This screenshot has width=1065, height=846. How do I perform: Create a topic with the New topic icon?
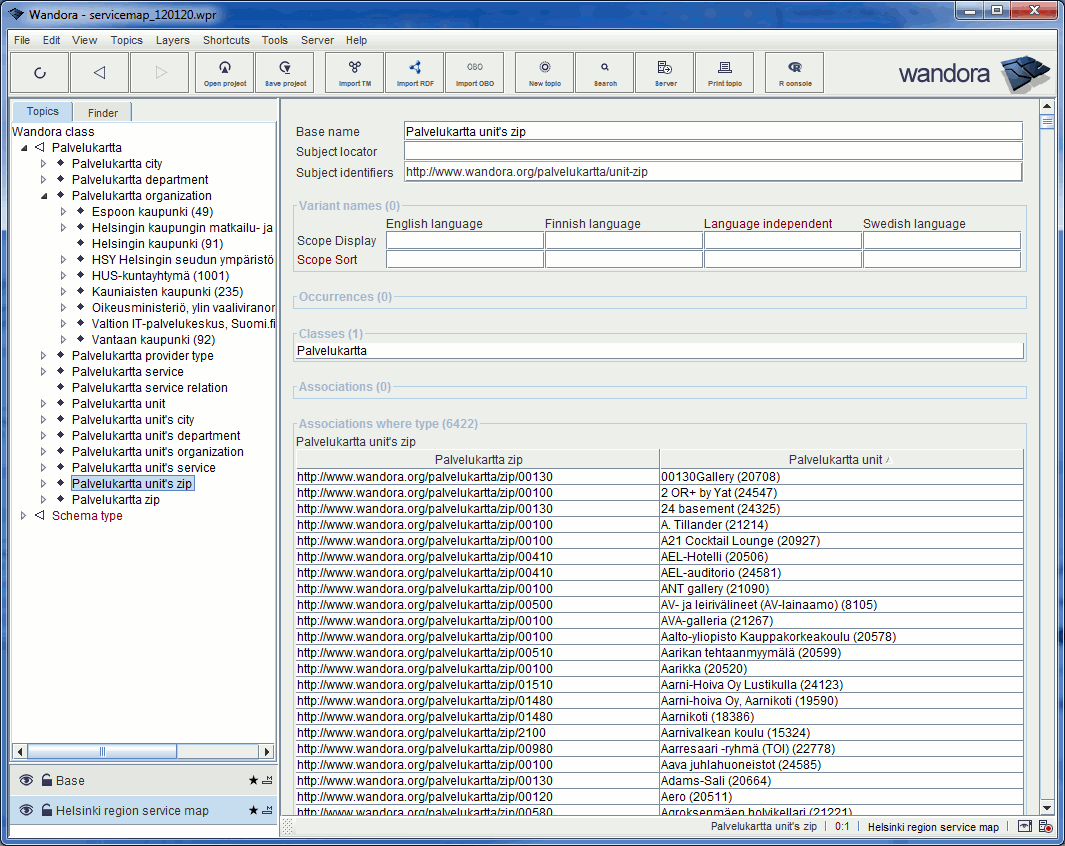tap(543, 72)
